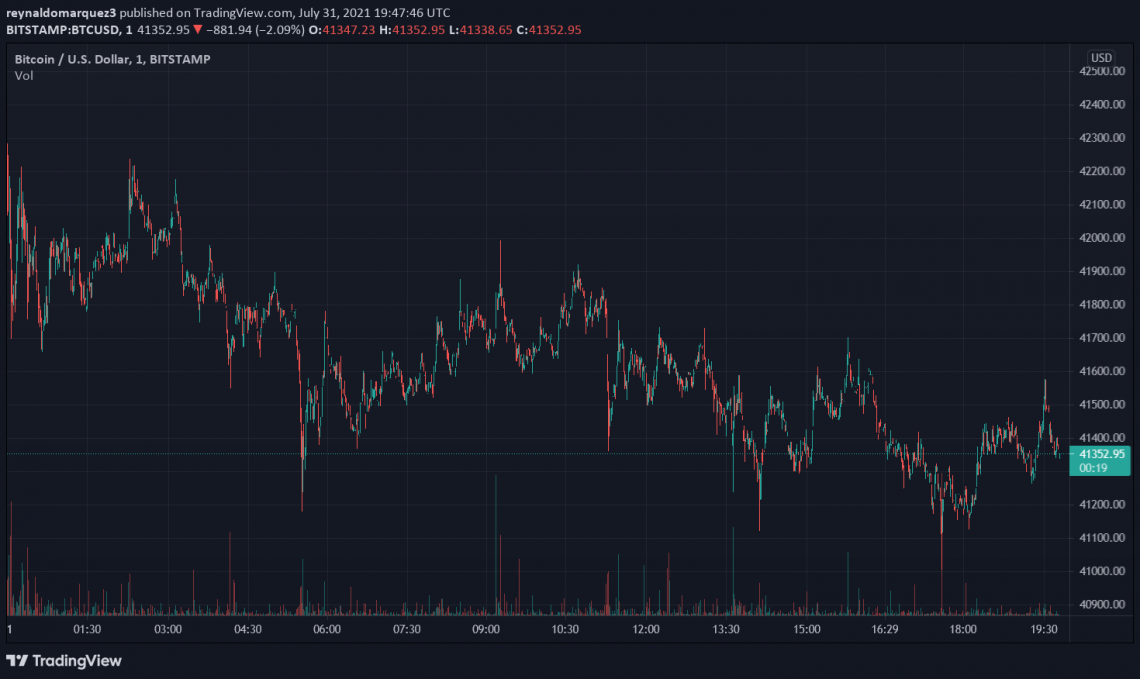Click the reynaldomarquez3 author name
Viewport: 1140px width, 679px height.
[61, 13]
